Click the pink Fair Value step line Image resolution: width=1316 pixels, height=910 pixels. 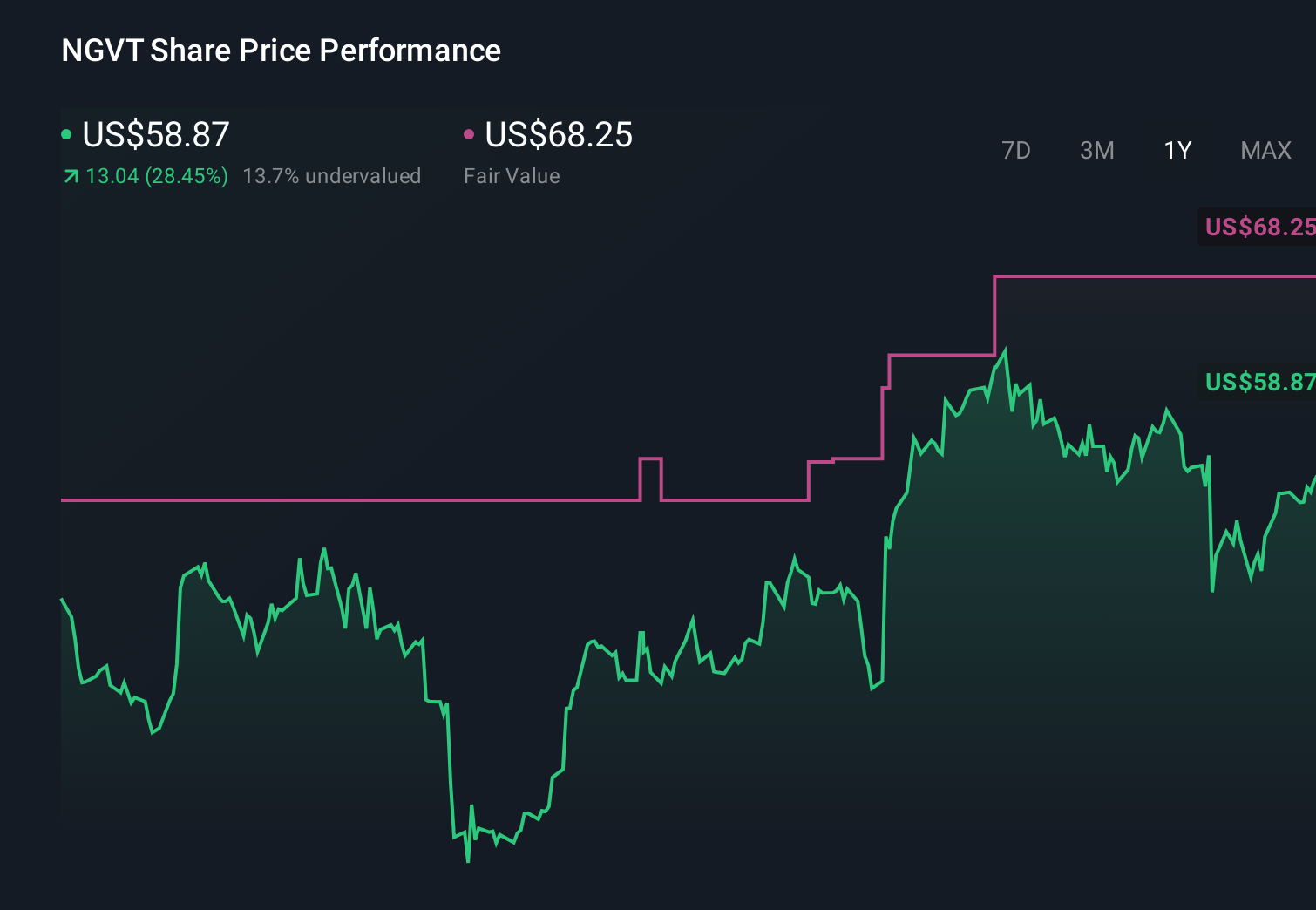click(x=349, y=500)
